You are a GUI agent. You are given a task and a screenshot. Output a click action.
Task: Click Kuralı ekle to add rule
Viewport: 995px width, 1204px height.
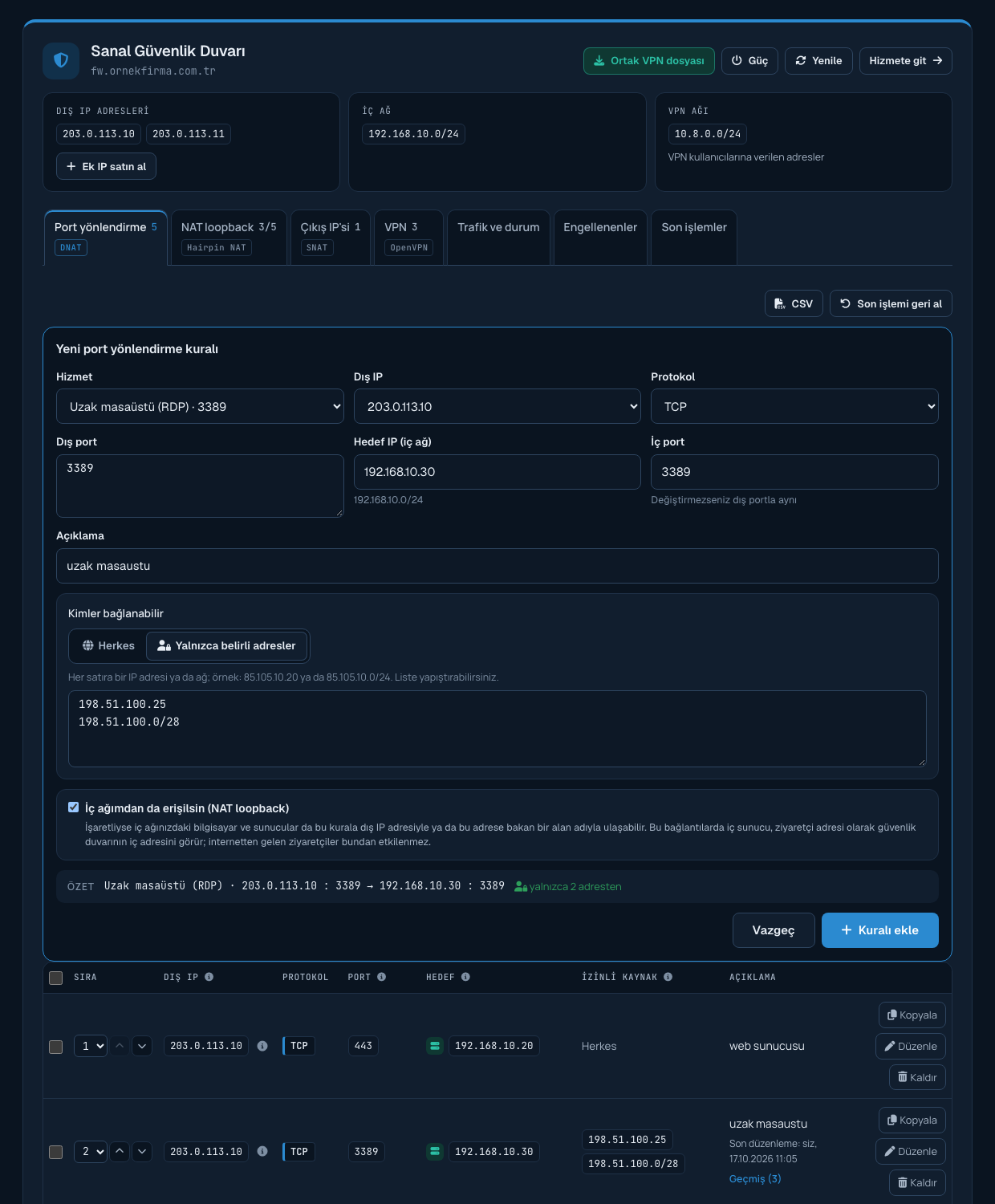(879, 930)
